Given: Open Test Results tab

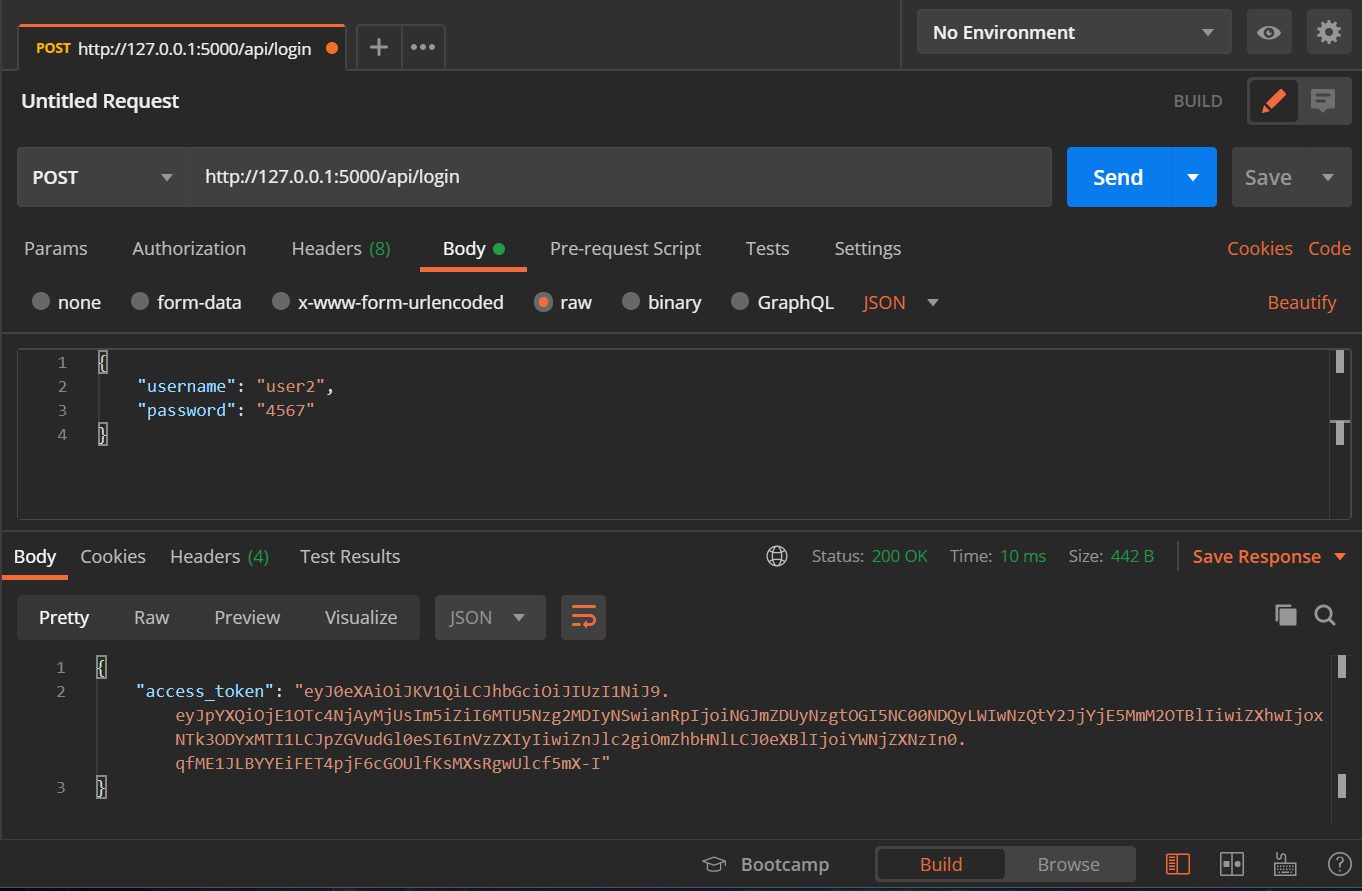Looking at the screenshot, I should [350, 556].
